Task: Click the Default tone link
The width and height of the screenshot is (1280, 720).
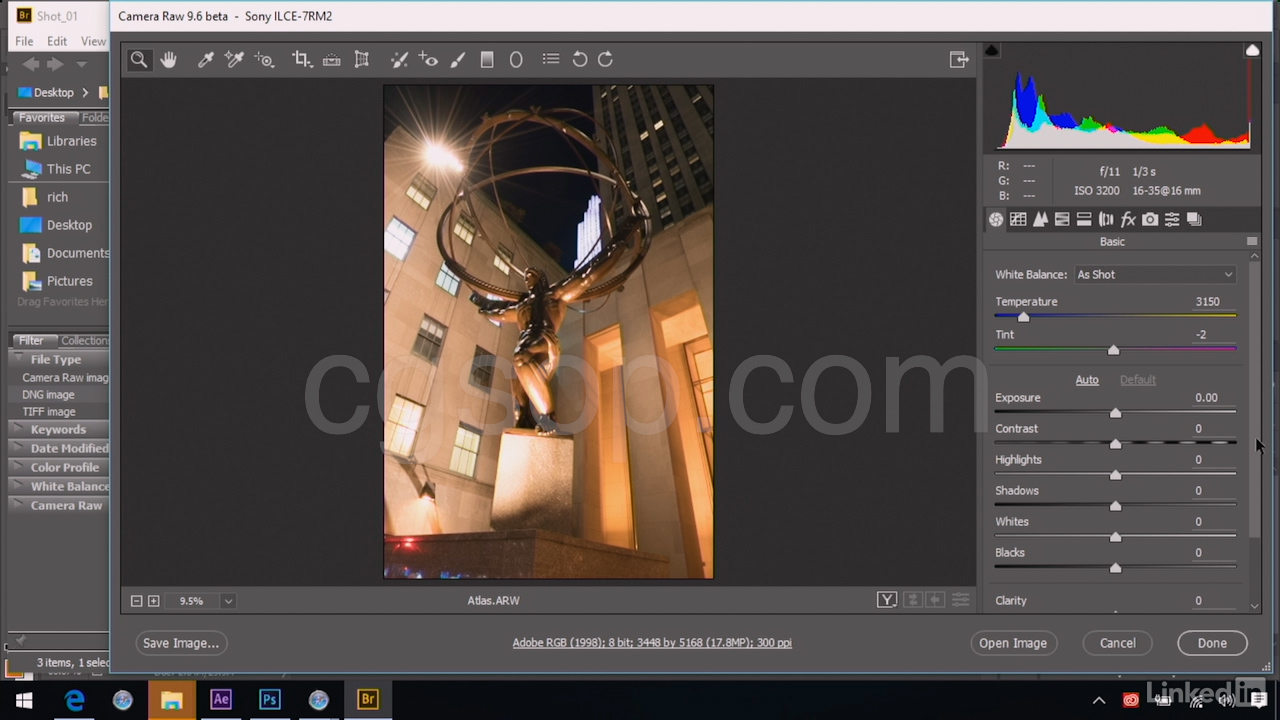Action: [x=1137, y=380]
